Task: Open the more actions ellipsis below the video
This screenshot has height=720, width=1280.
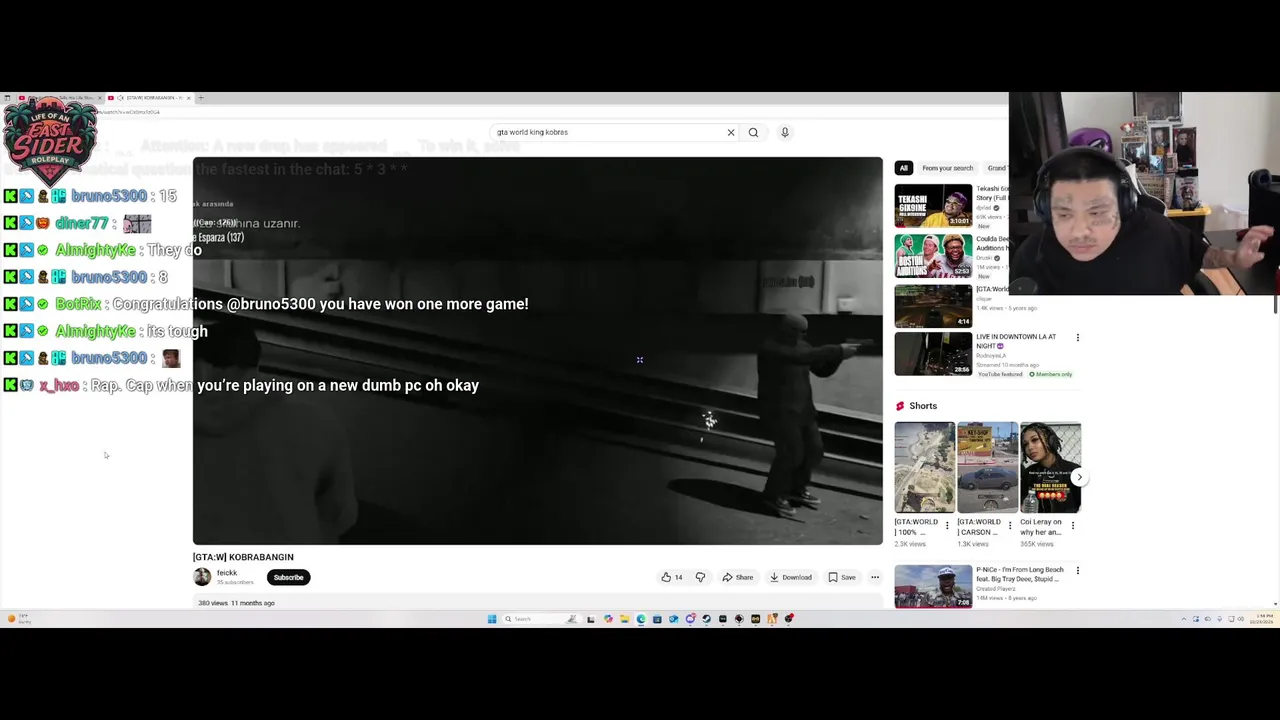Action: pyautogui.click(x=875, y=577)
